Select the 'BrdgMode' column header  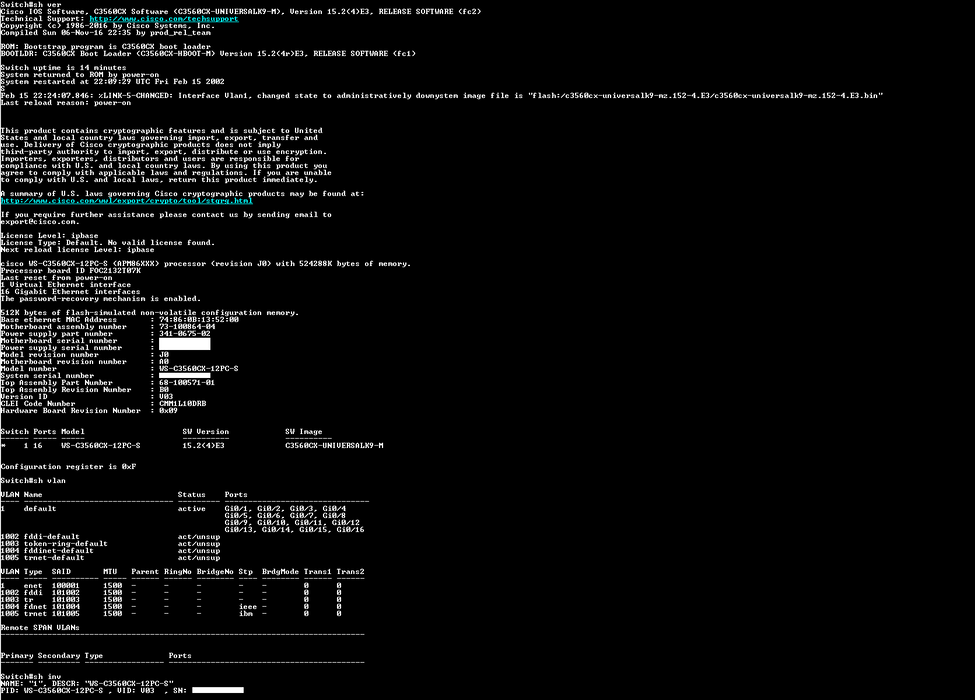tap(280, 571)
